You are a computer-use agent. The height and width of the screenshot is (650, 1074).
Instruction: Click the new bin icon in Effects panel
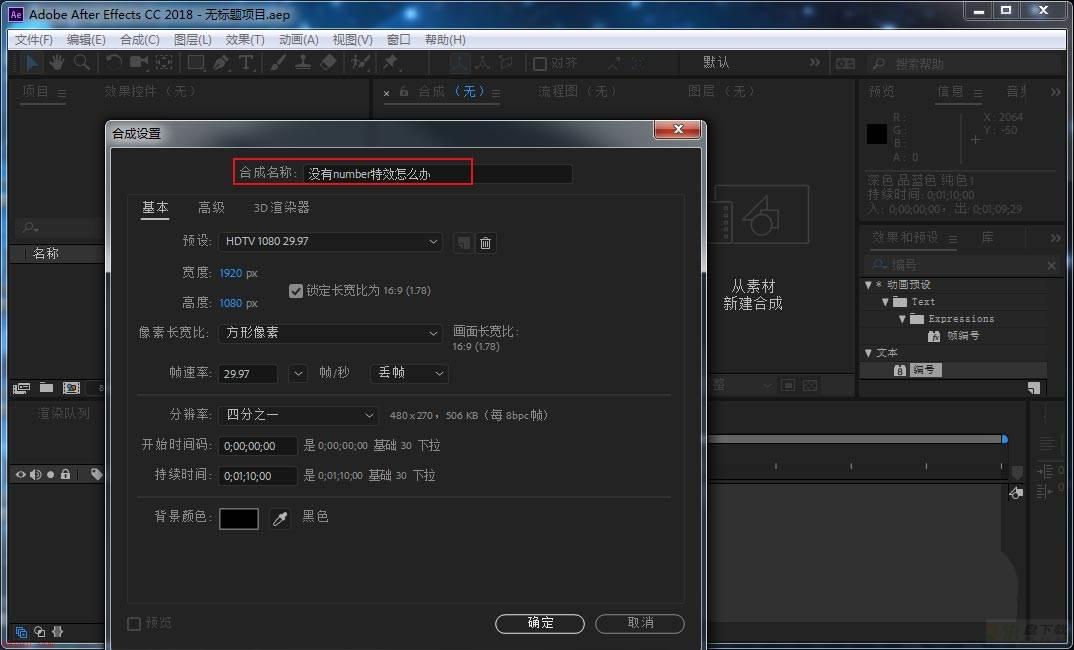coord(1034,388)
